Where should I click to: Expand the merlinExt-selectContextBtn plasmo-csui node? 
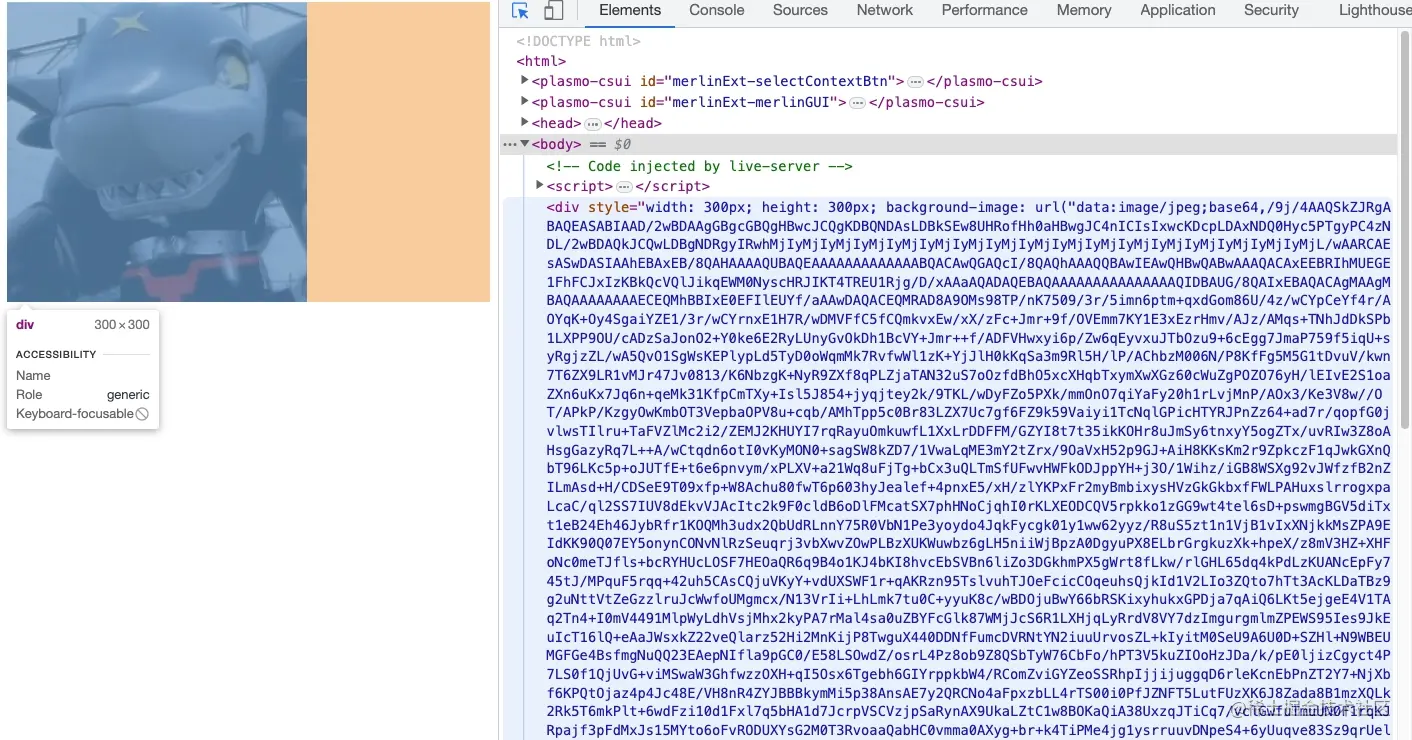click(x=525, y=80)
